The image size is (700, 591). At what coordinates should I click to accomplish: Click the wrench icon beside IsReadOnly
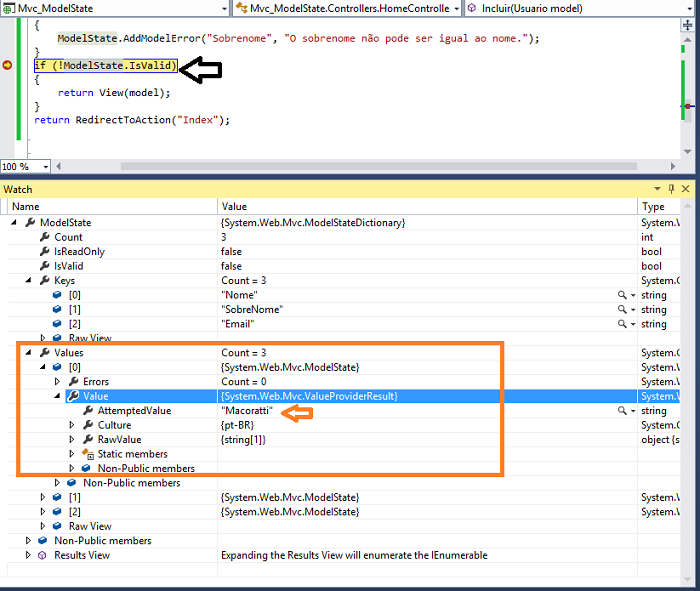click(x=44, y=252)
